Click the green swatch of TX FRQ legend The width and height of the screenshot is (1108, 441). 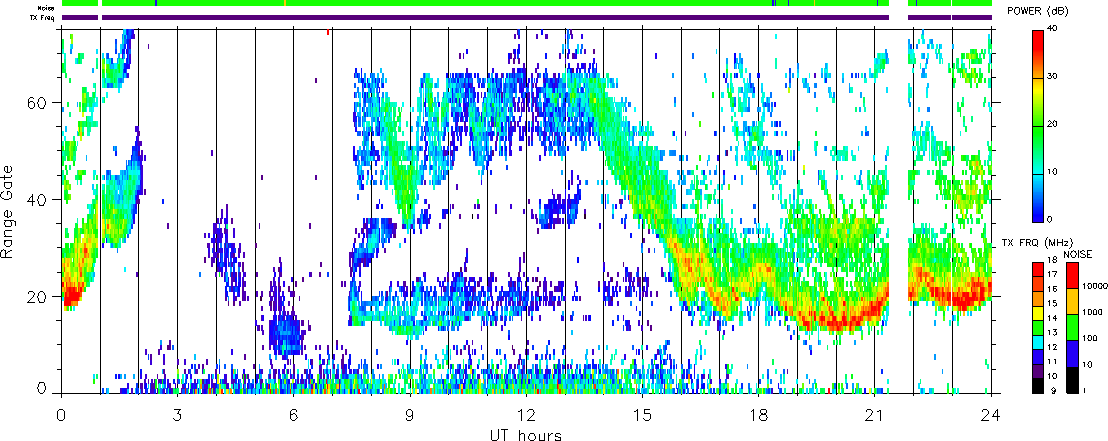click(x=1038, y=328)
